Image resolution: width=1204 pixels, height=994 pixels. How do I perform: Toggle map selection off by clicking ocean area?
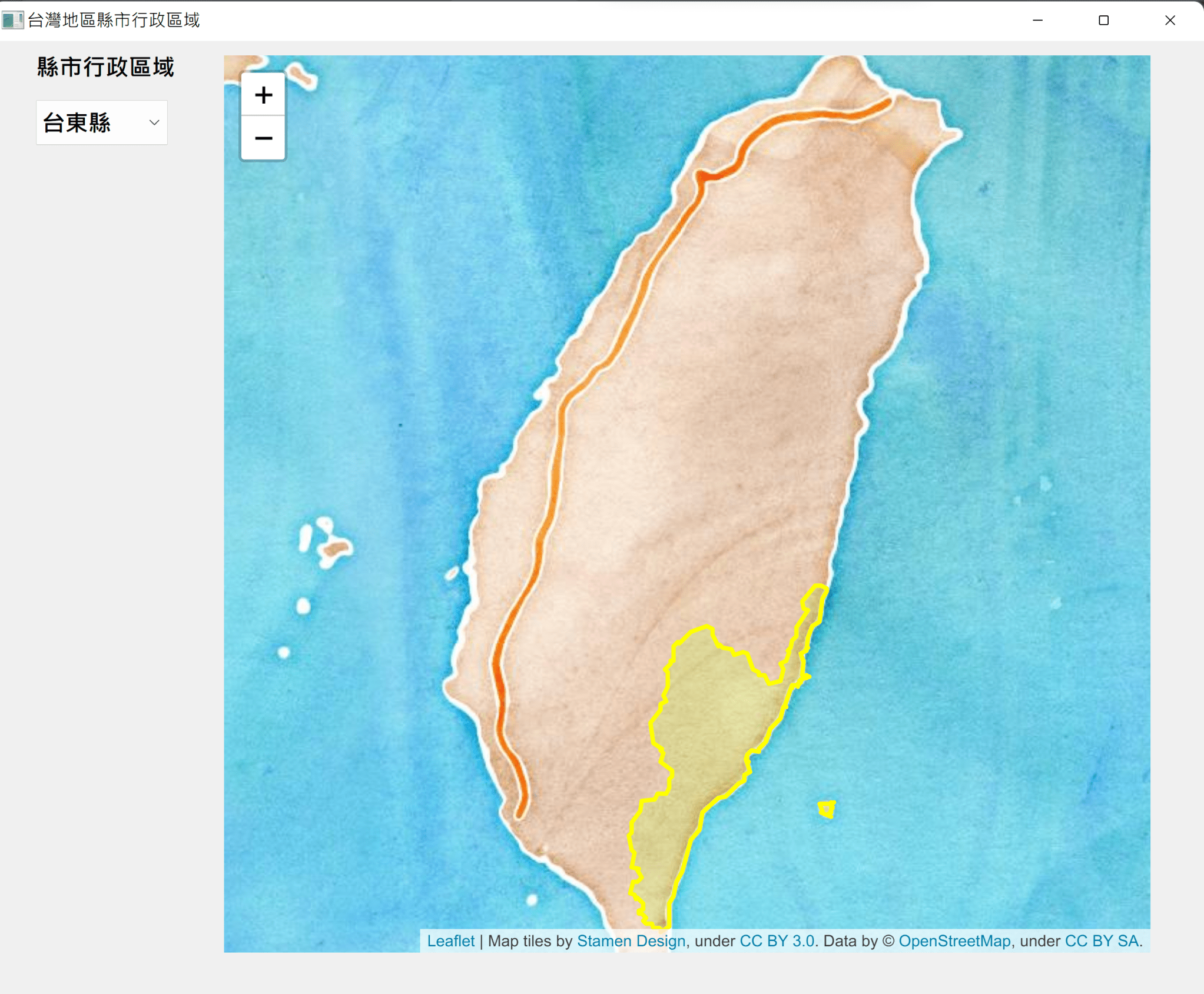pyautogui.click(x=1030, y=353)
